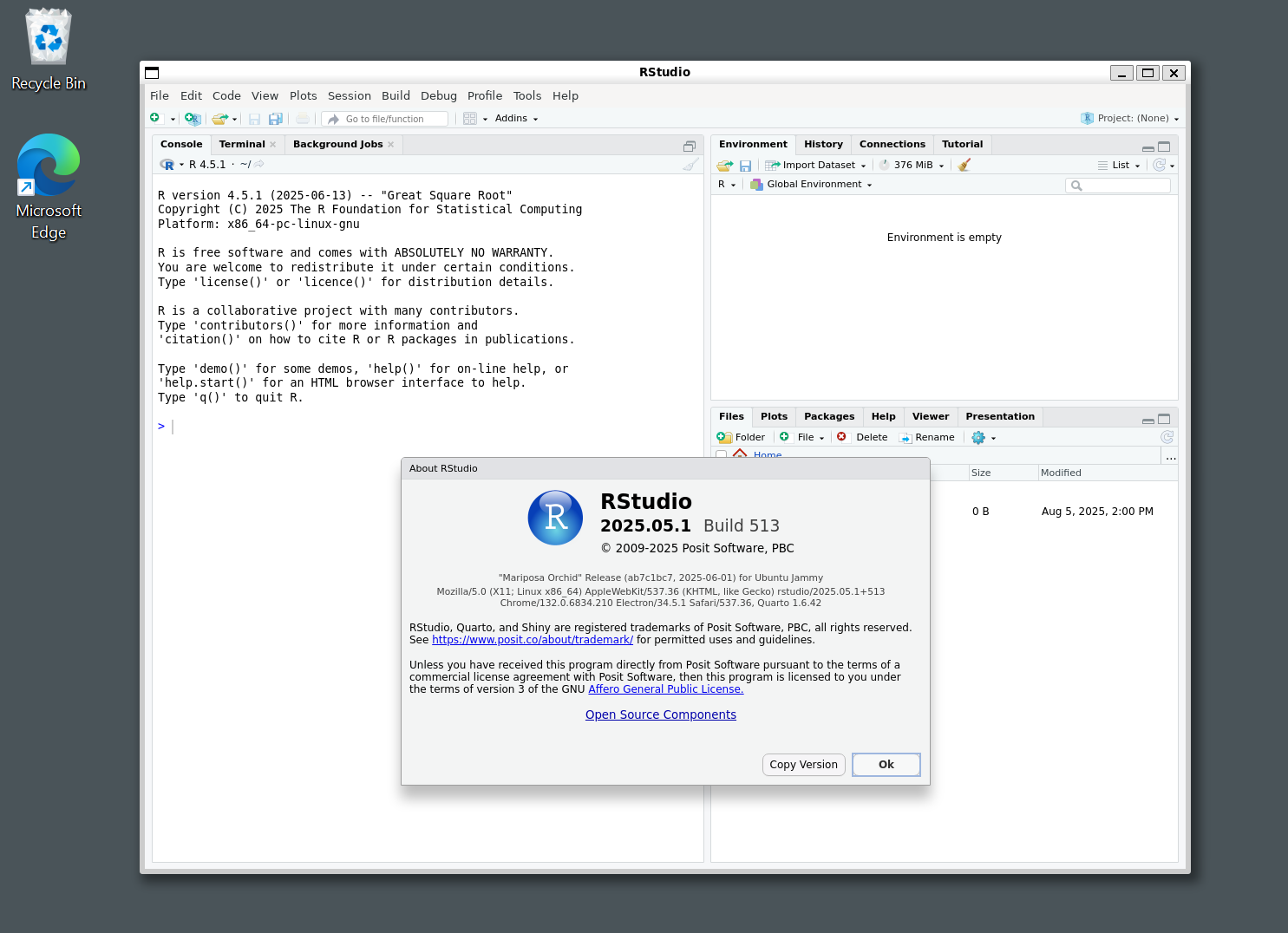Expand the Addins dropdown

516,119
